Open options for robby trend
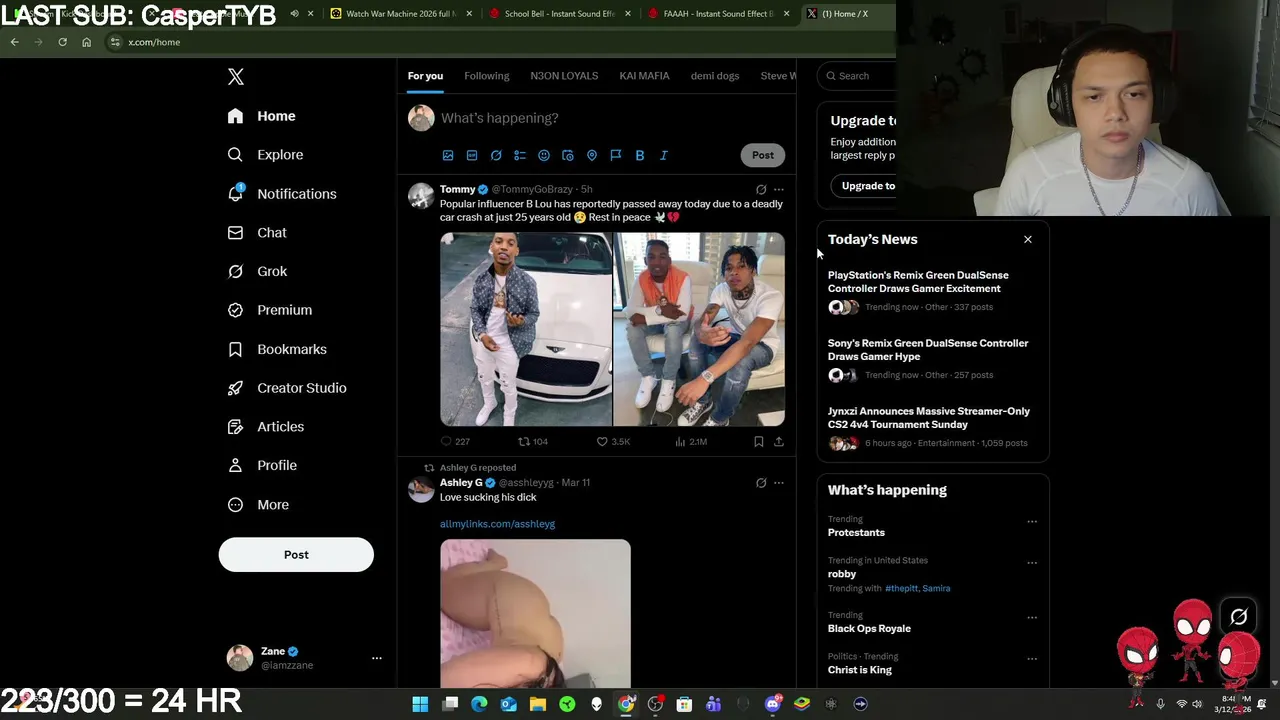This screenshot has width=1280, height=720. click(x=1032, y=562)
